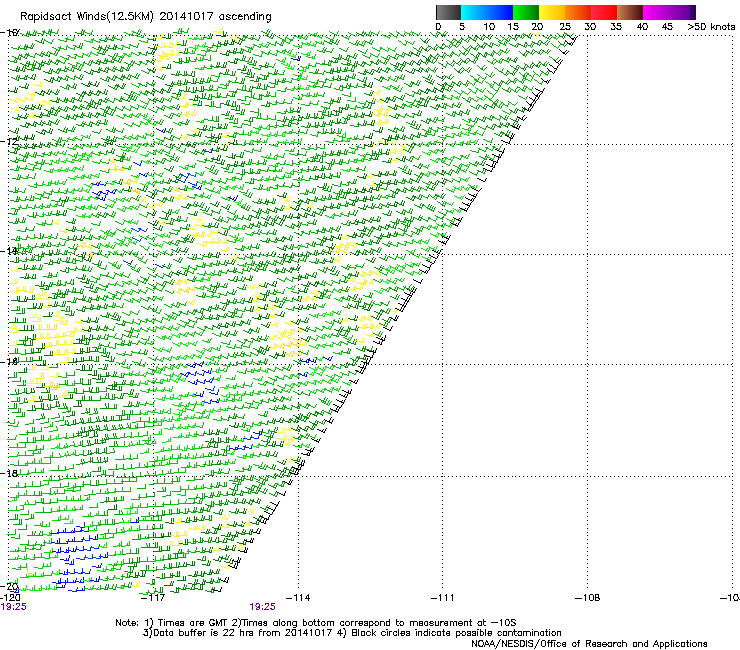Click the brown 35-40 knots color segment
This screenshot has width=740, height=650.
[x=630, y=12]
